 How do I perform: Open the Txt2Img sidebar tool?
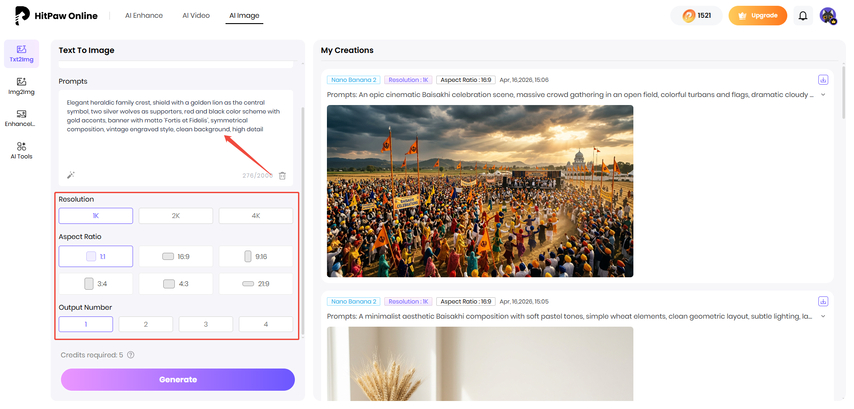tap(21, 53)
